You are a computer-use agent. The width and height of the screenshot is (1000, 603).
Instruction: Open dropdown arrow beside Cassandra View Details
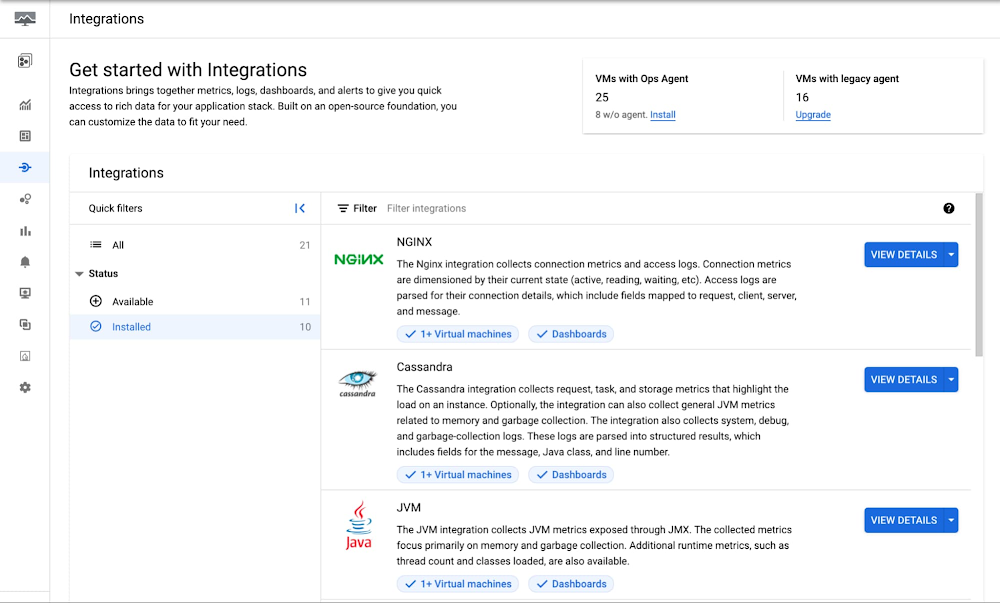951,380
